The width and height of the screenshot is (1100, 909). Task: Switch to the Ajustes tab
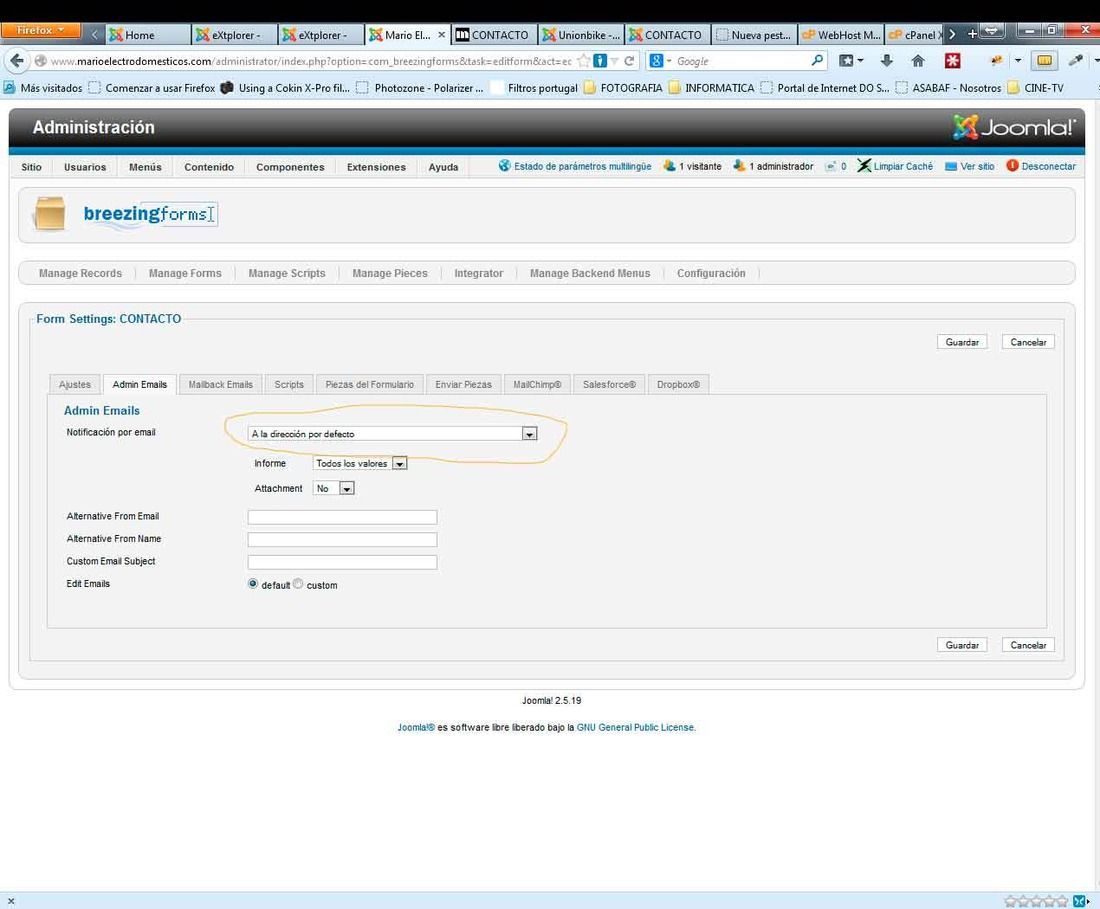(x=75, y=384)
